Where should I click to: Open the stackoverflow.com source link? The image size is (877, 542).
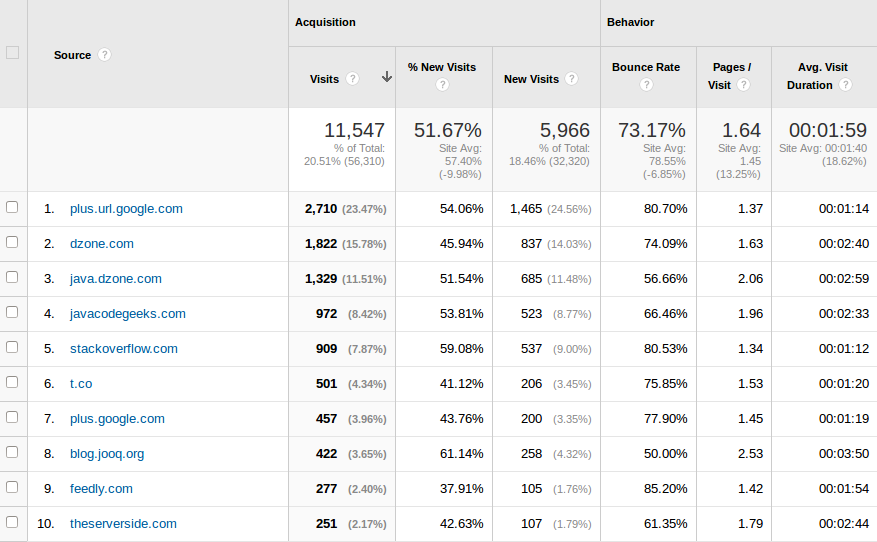(124, 348)
